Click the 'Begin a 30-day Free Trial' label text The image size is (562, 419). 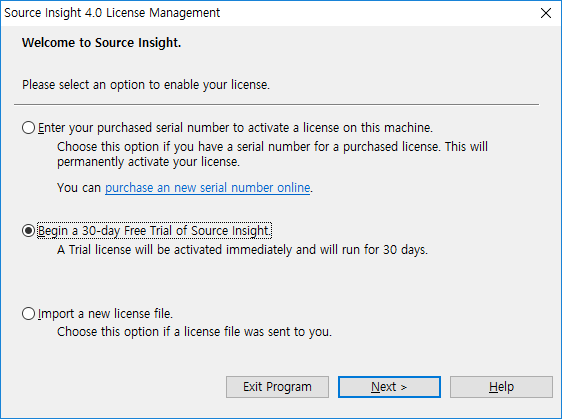coord(154,230)
